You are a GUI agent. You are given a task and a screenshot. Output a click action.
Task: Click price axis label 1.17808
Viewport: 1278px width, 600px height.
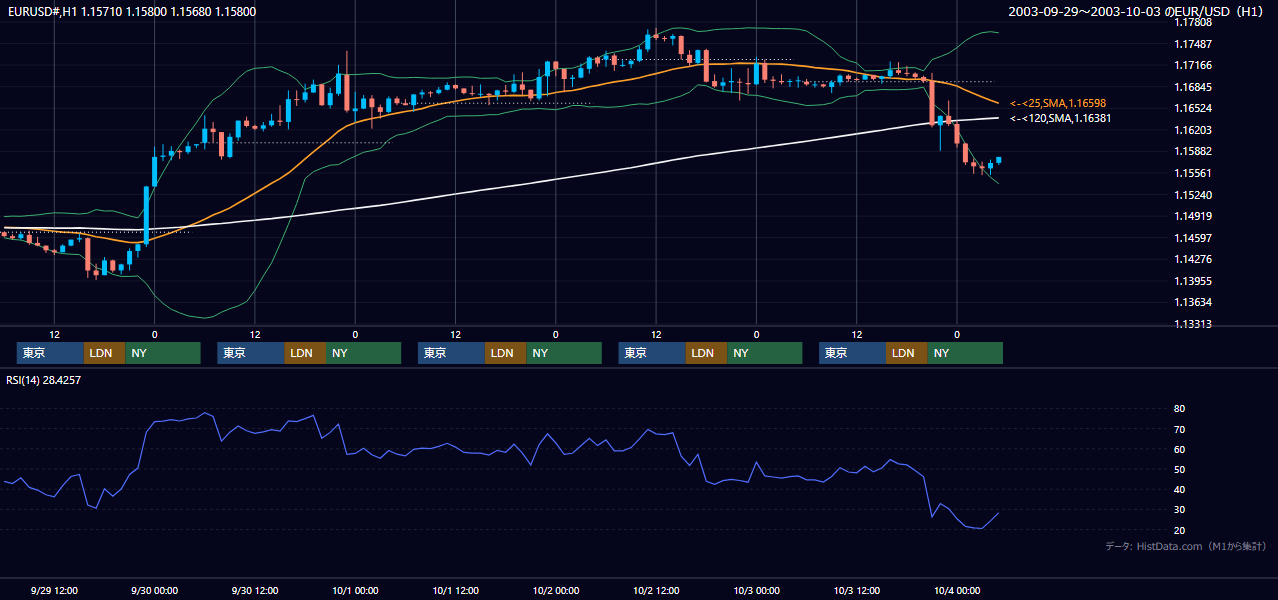(x=1193, y=22)
